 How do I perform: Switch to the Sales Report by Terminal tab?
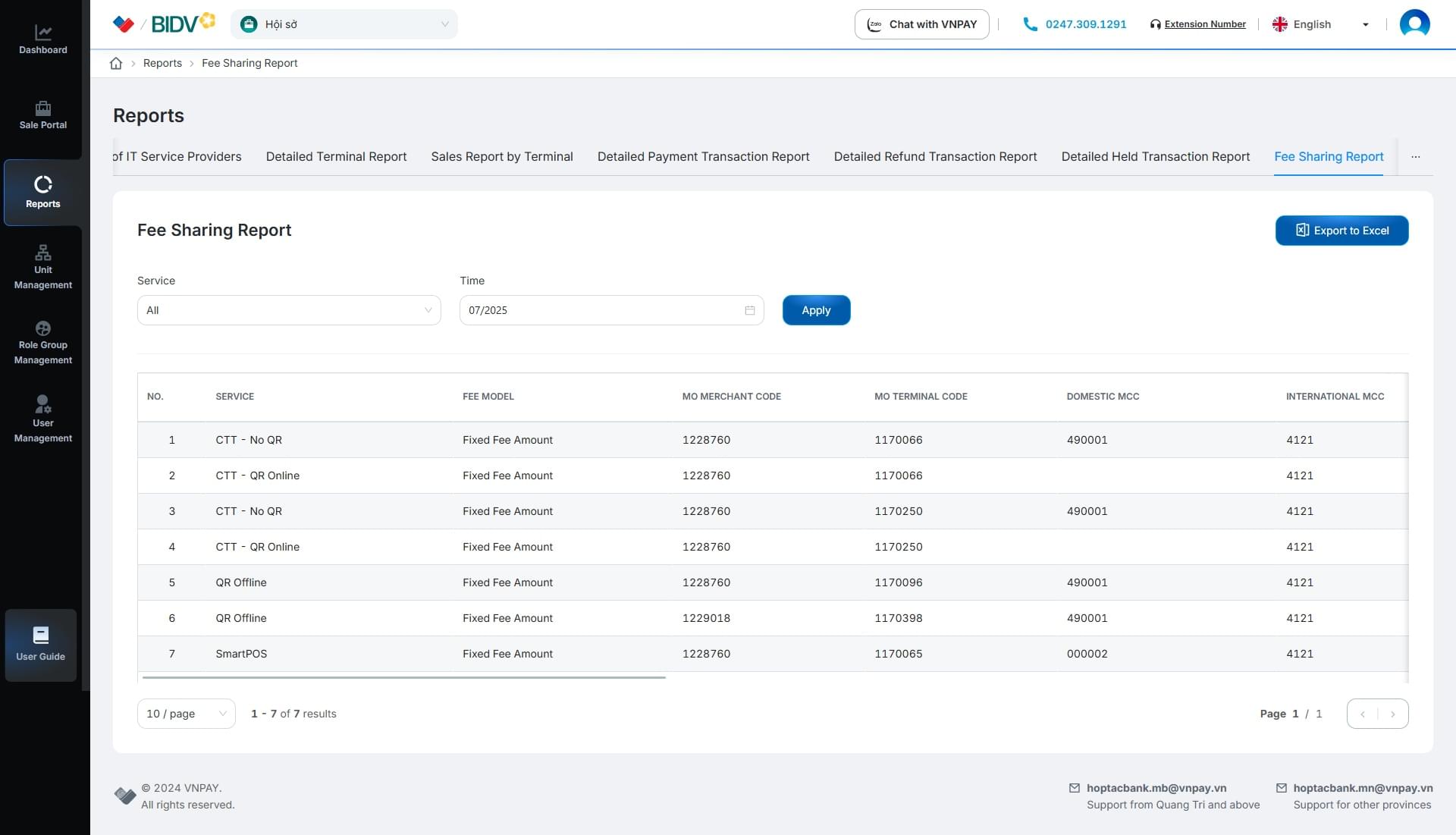tap(501, 156)
